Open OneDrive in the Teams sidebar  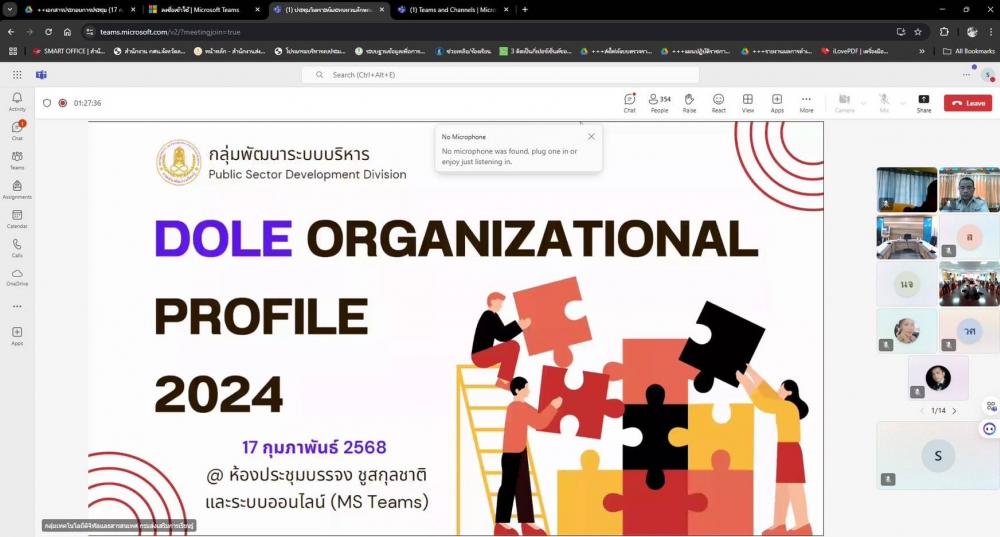pos(17,277)
